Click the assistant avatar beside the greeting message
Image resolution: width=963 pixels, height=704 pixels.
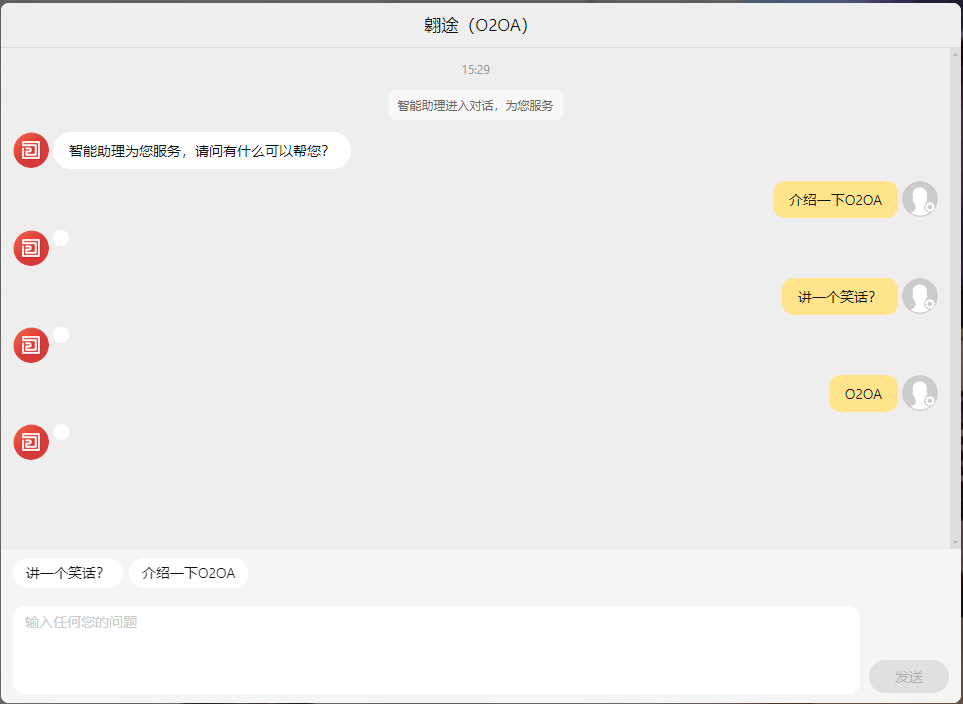point(31,150)
